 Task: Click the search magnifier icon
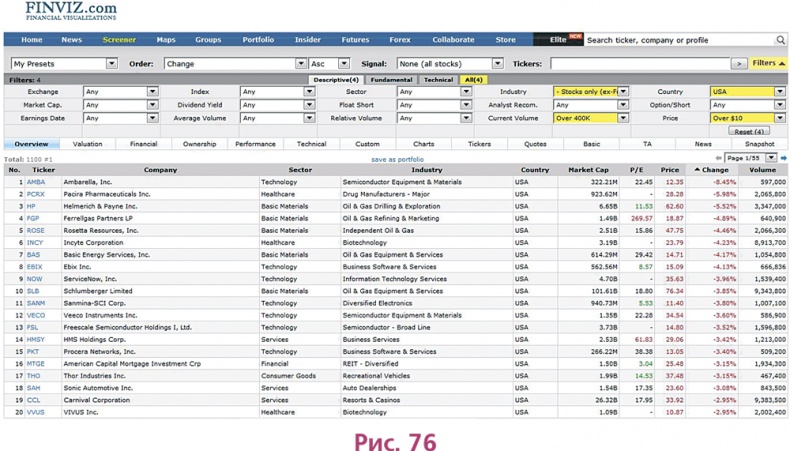780,40
